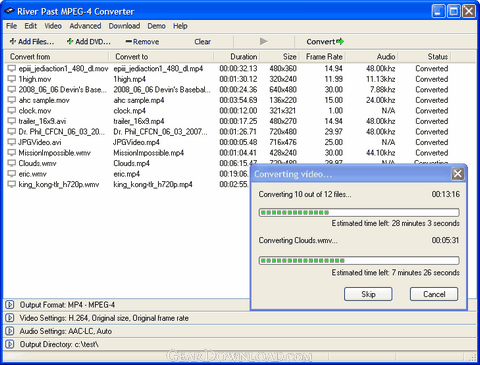
Task: Cancel the video conversion
Action: pyautogui.click(x=434, y=294)
